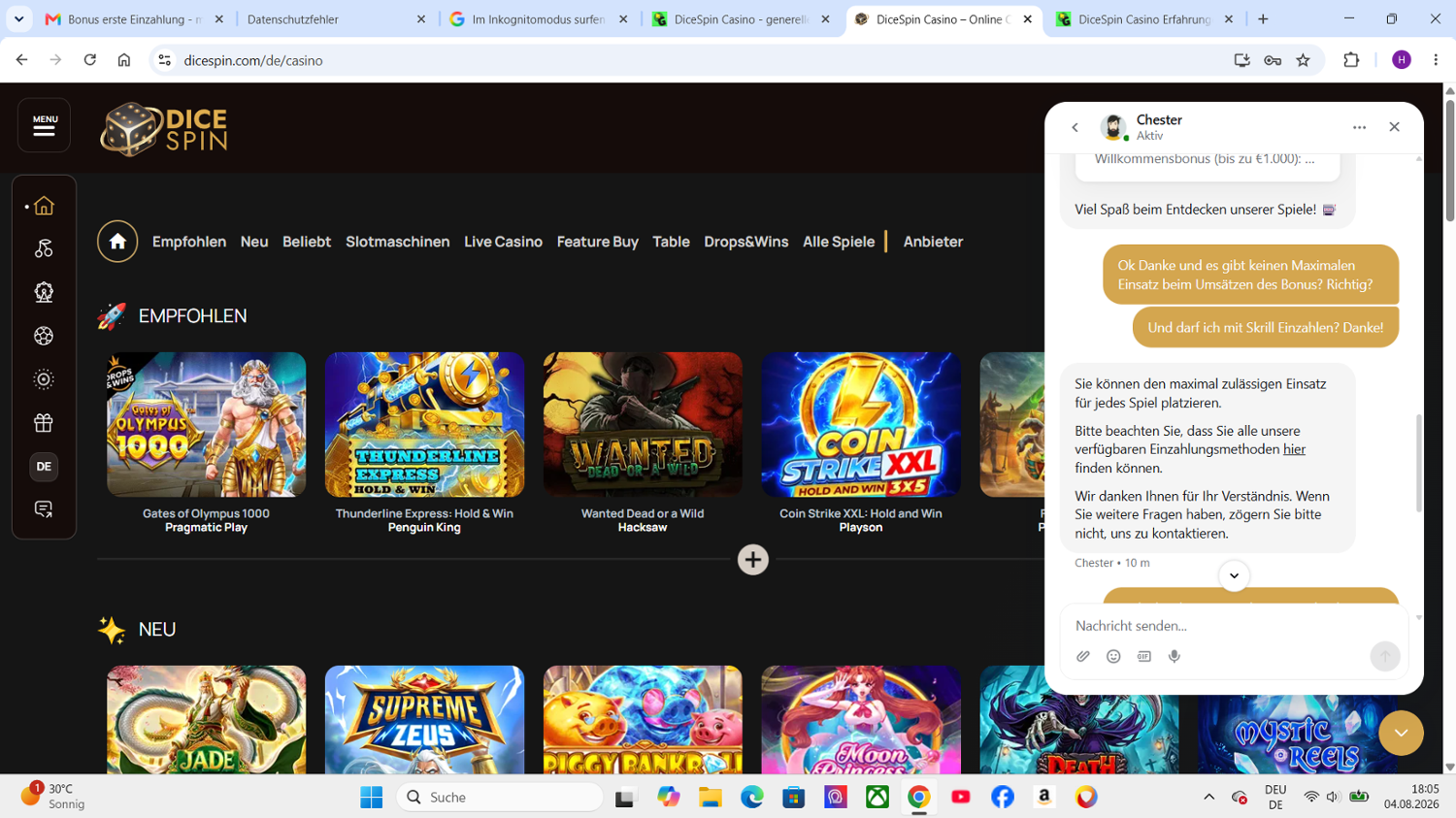This screenshot has width=1456, height=818.
Task: Reload the page in Chrome
Action: (x=90, y=60)
